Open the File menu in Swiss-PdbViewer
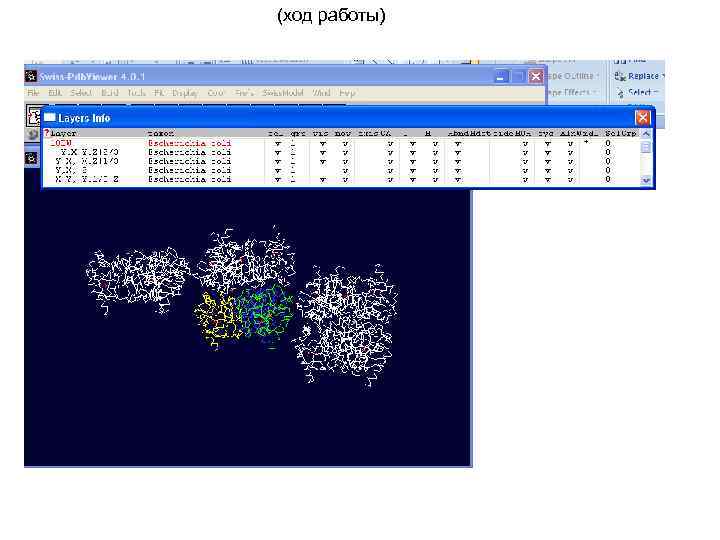This screenshot has width=720, height=540. click(33, 93)
